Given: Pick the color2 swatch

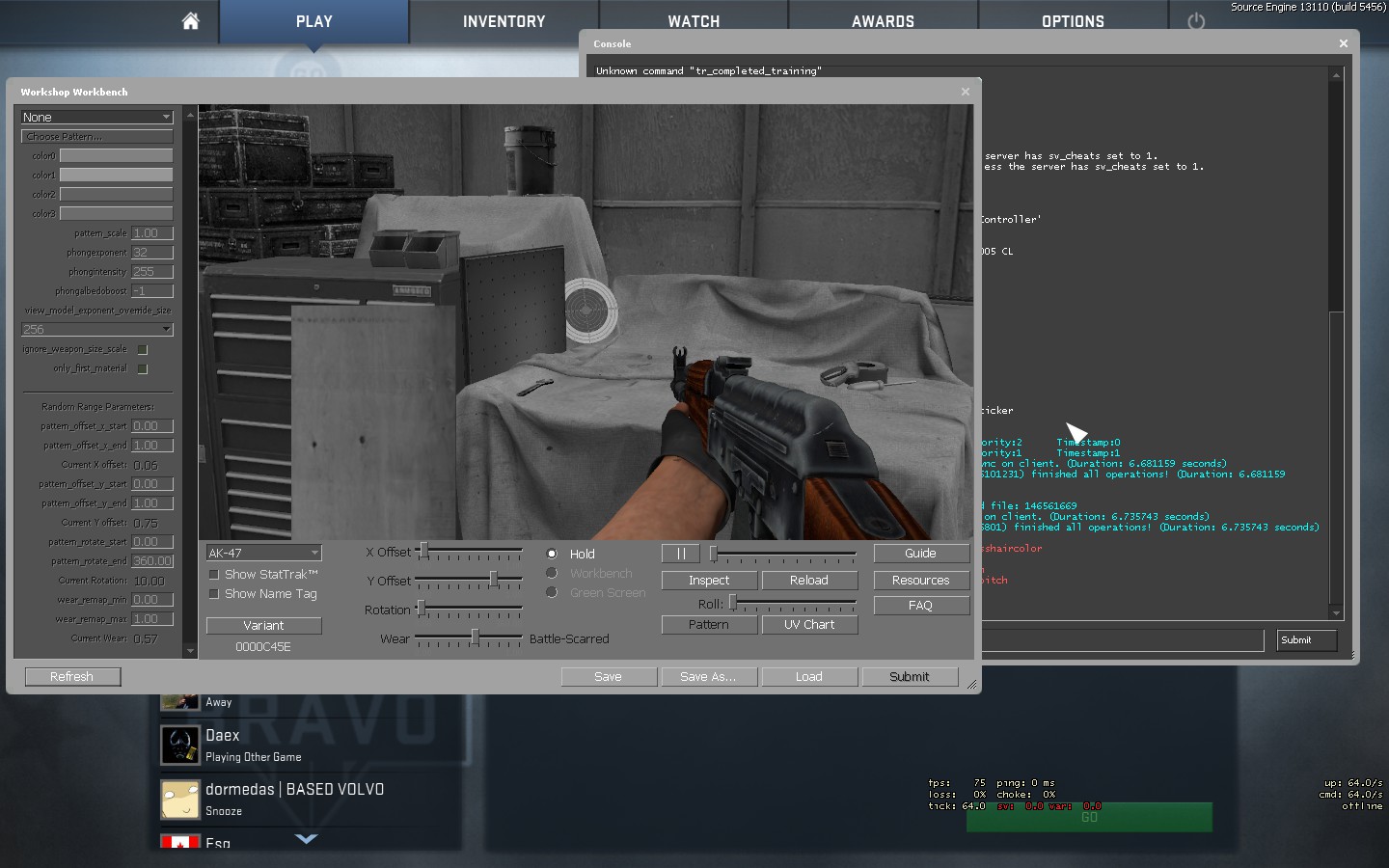Looking at the screenshot, I should [x=117, y=194].
